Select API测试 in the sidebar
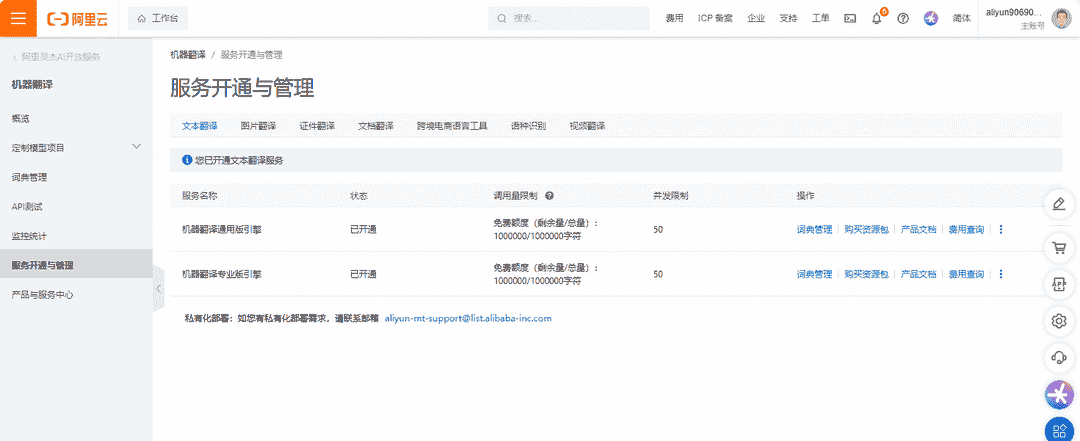The width and height of the screenshot is (1080, 441). [27, 206]
